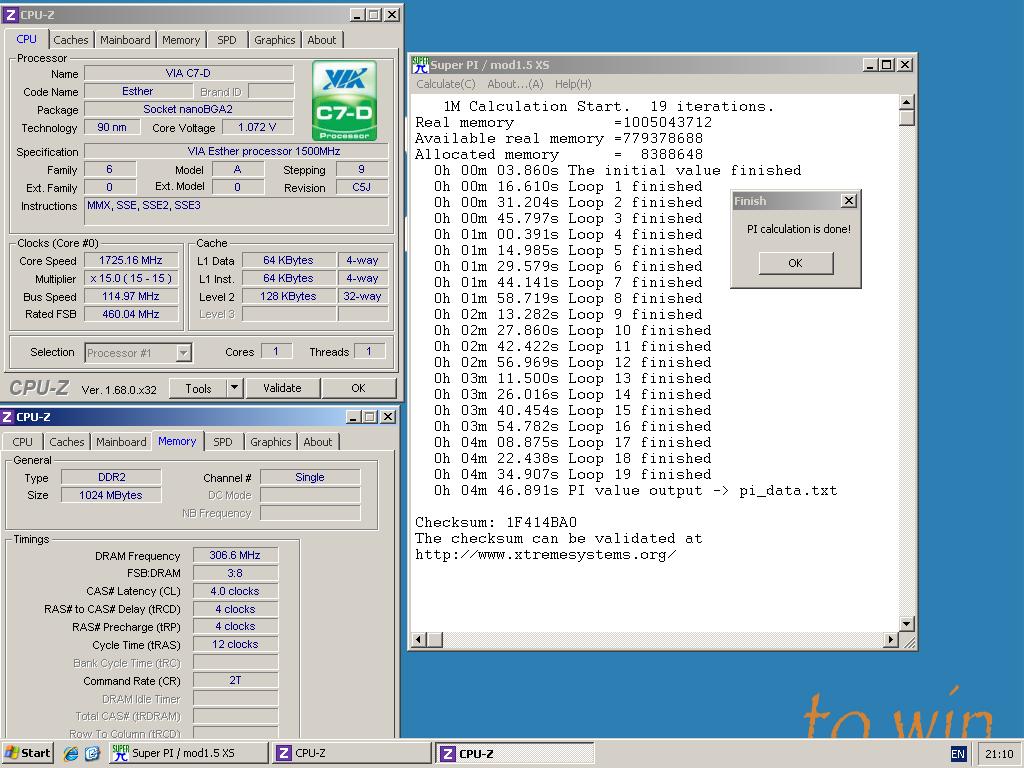Click the Channel # Single value
Screen dimensions: 1024x768
coord(310,477)
